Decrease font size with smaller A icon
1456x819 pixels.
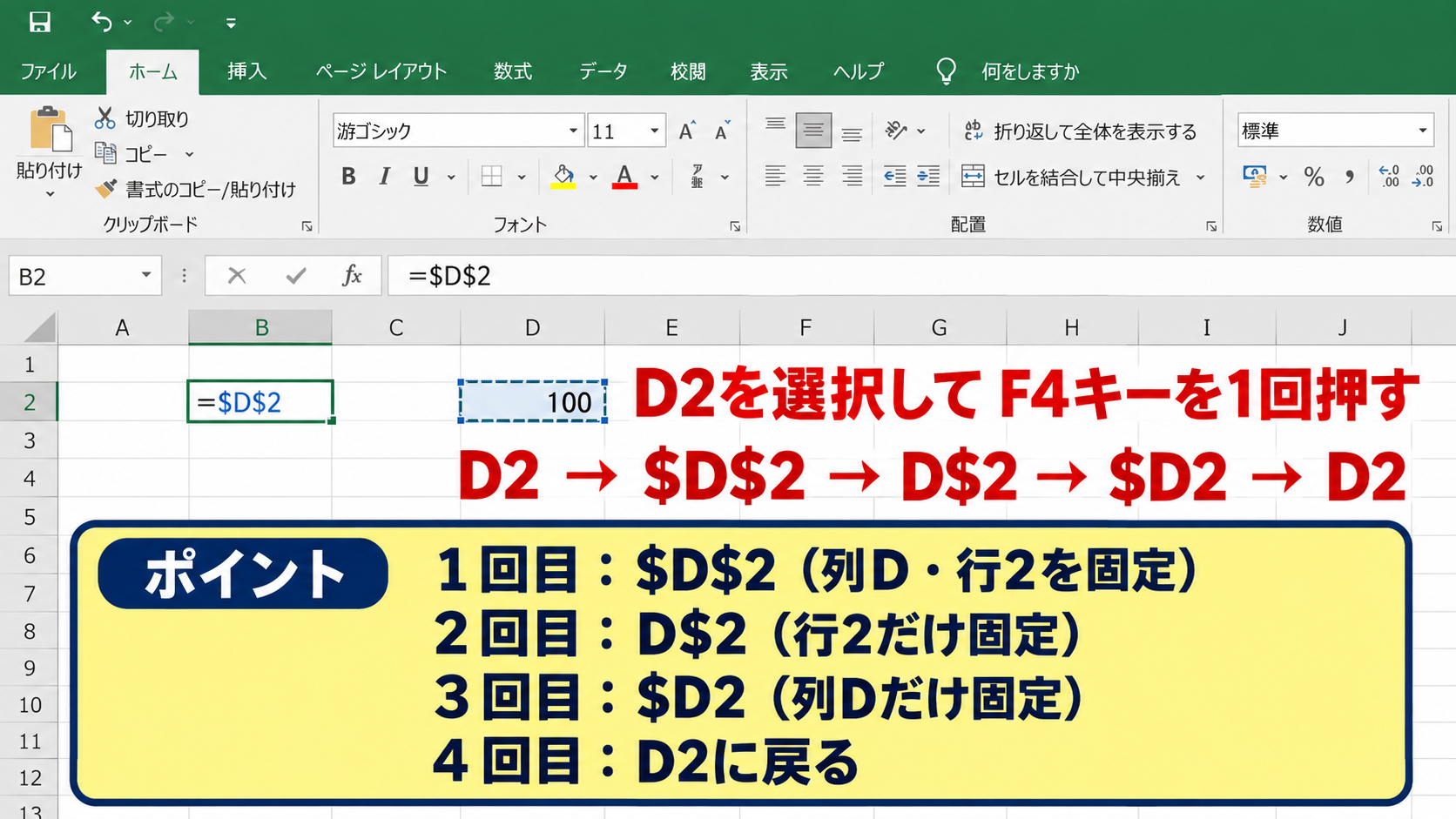pyautogui.click(x=722, y=131)
